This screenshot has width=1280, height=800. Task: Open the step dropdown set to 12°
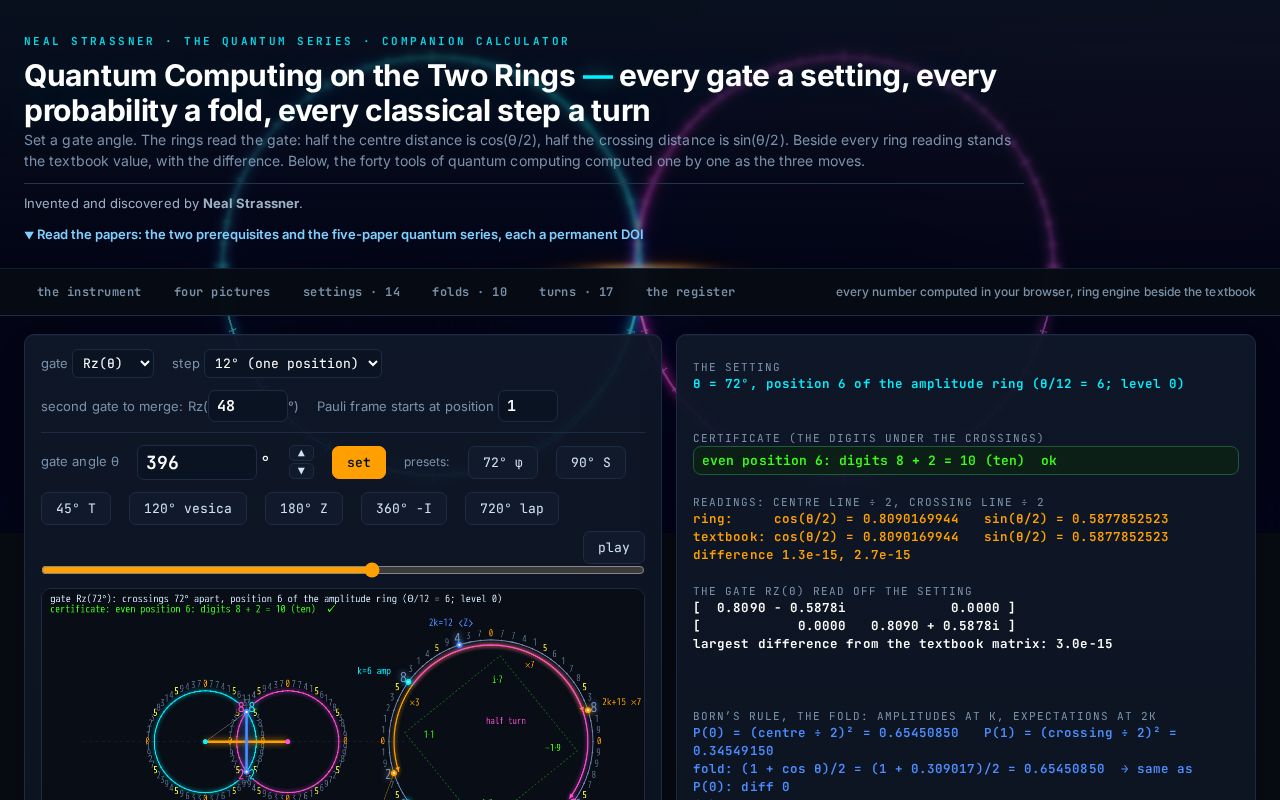pyautogui.click(x=293, y=363)
